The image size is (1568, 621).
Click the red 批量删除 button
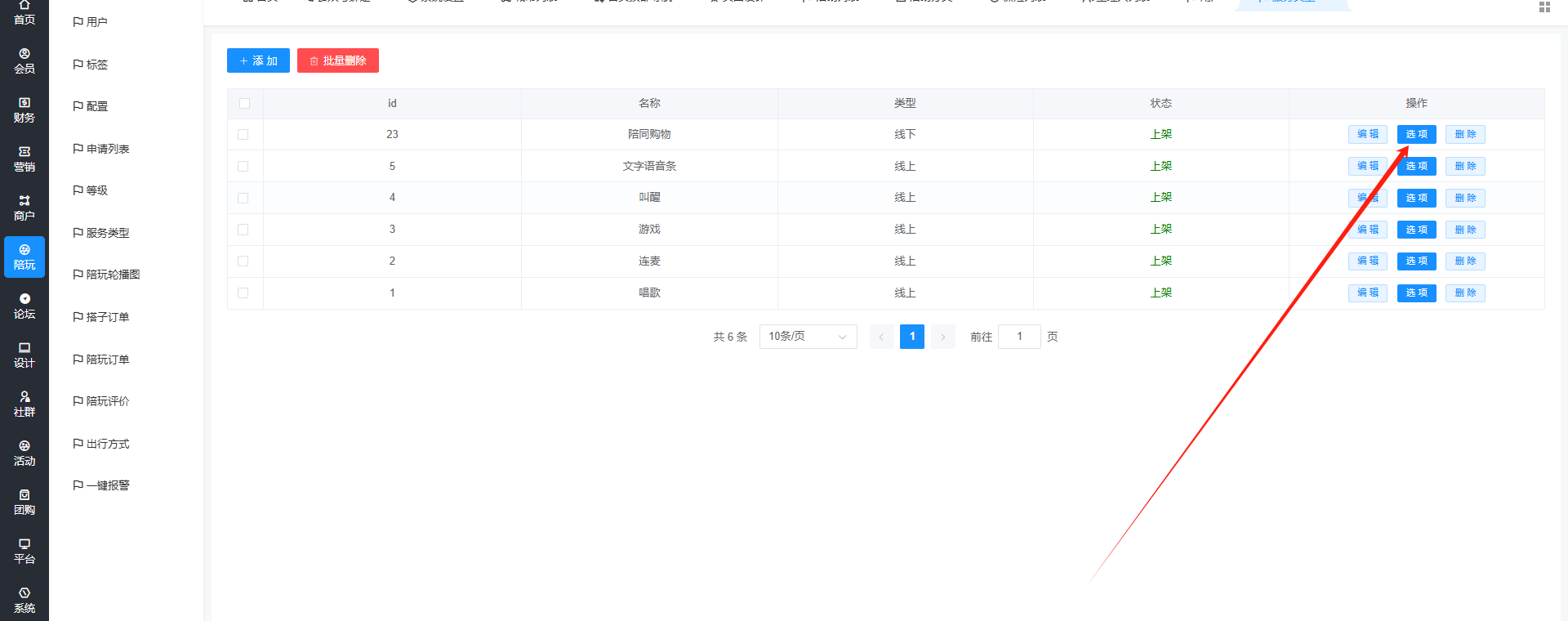pos(337,60)
